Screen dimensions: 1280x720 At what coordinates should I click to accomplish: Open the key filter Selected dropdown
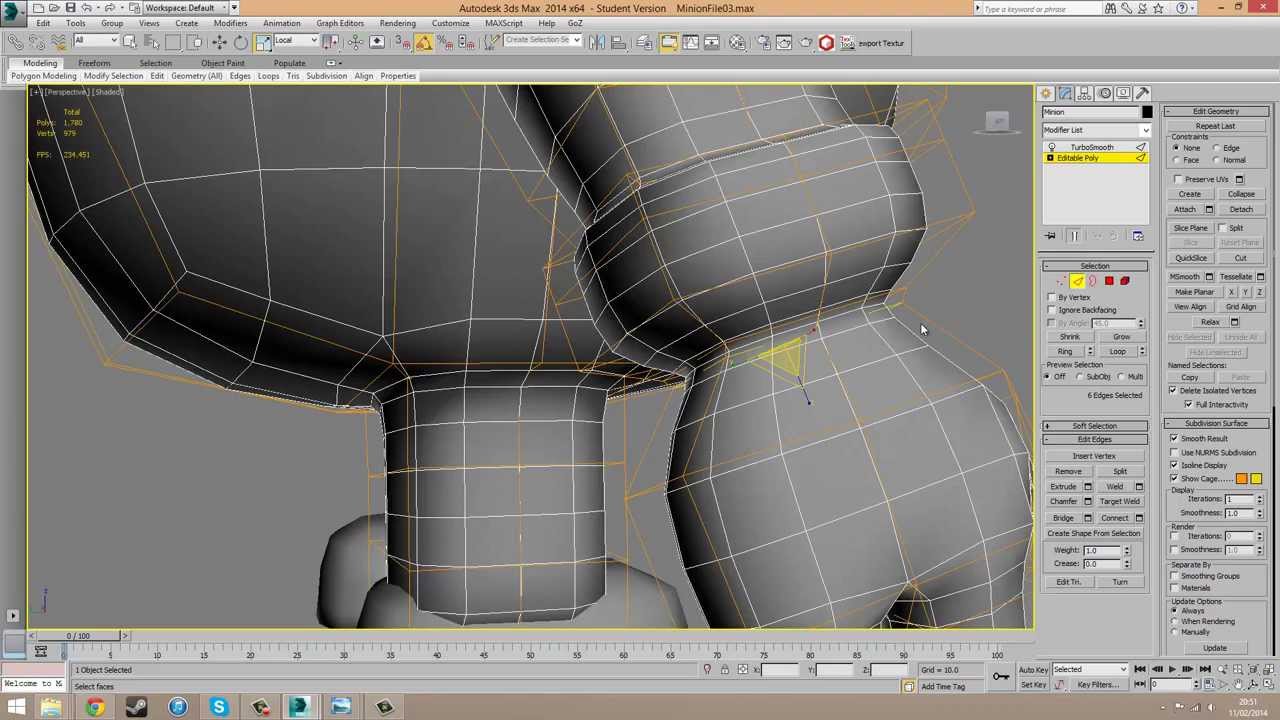click(1090, 670)
